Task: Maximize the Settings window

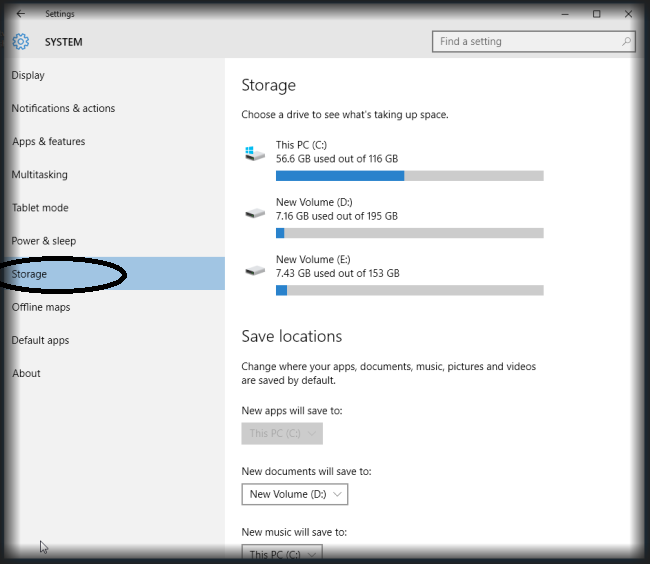Action: pyautogui.click(x=596, y=14)
